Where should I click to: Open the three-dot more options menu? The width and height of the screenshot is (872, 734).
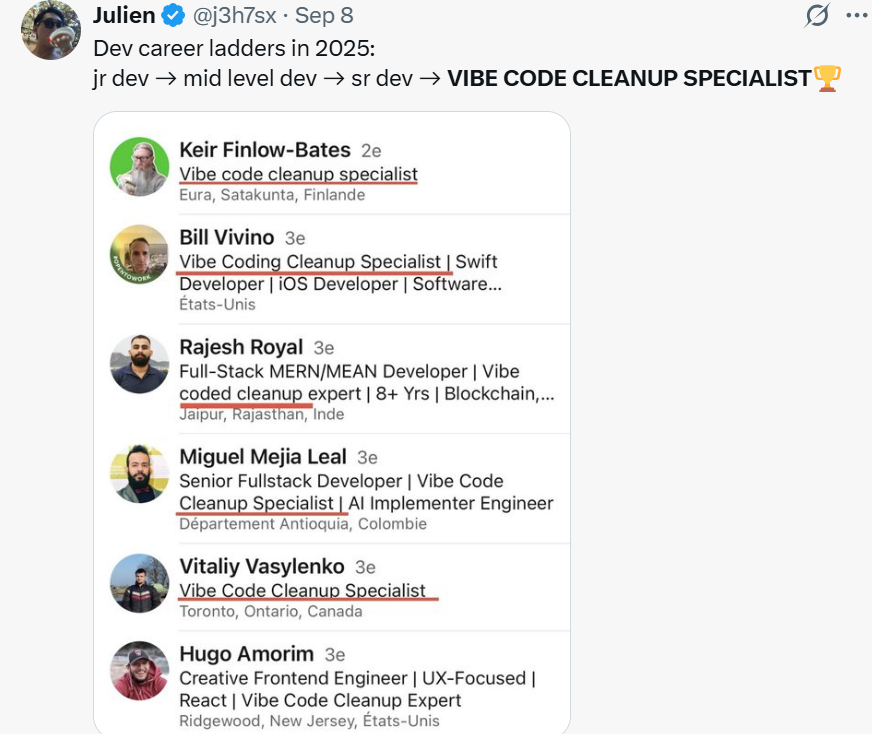tap(857, 16)
